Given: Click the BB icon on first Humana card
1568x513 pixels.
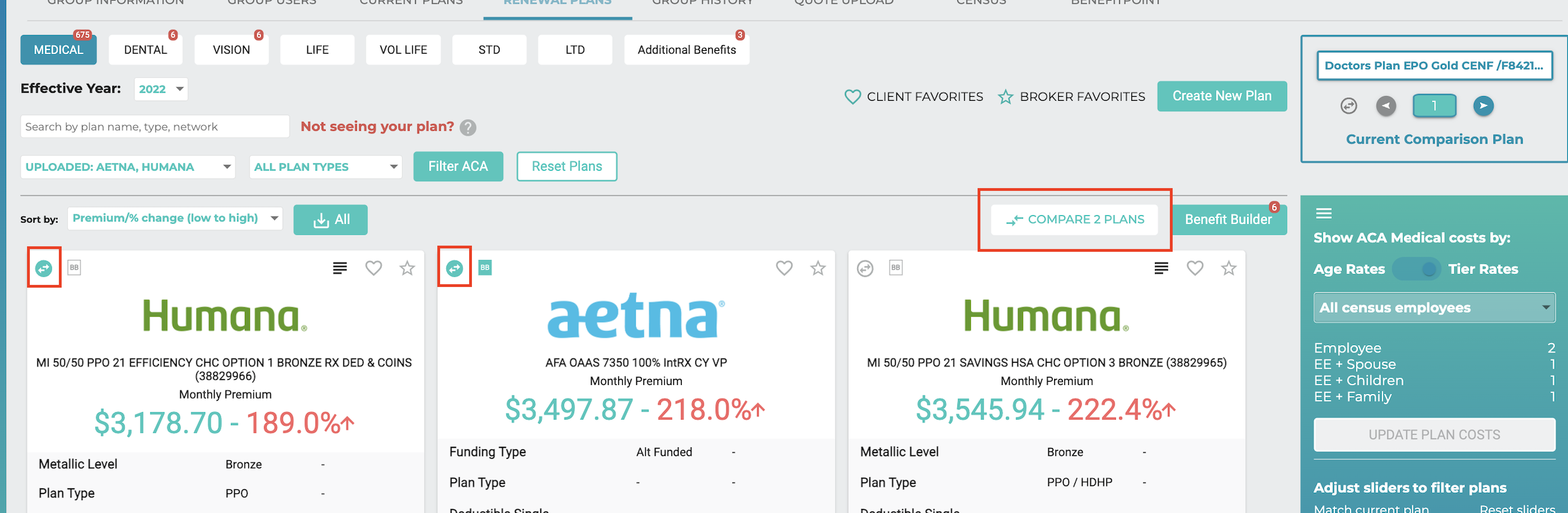Looking at the screenshot, I should [x=74, y=267].
